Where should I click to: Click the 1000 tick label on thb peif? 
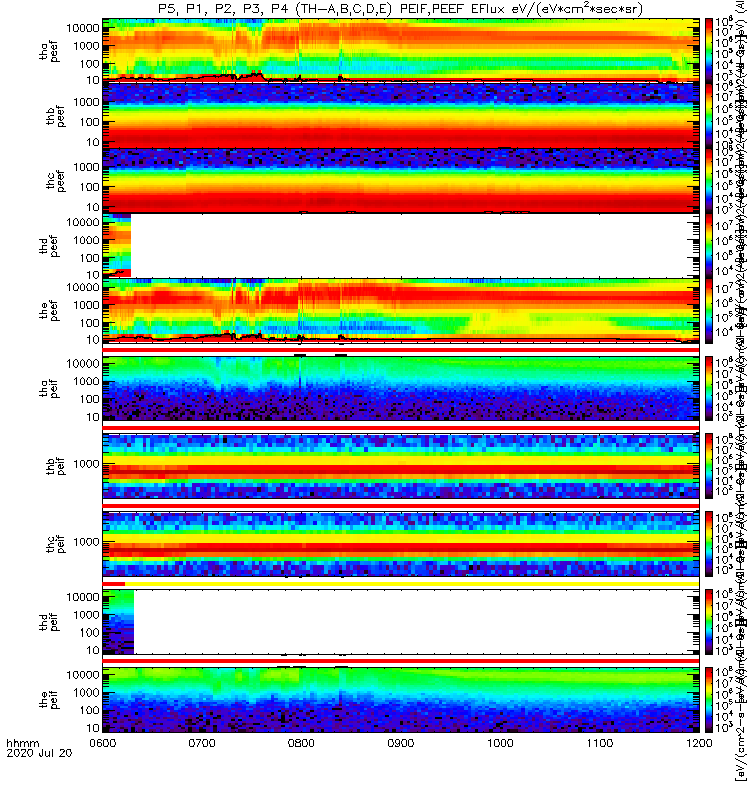[86, 464]
